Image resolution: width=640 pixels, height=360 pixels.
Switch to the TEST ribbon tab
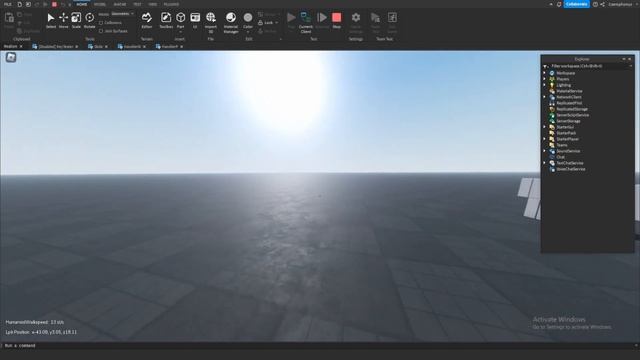pos(137,4)
